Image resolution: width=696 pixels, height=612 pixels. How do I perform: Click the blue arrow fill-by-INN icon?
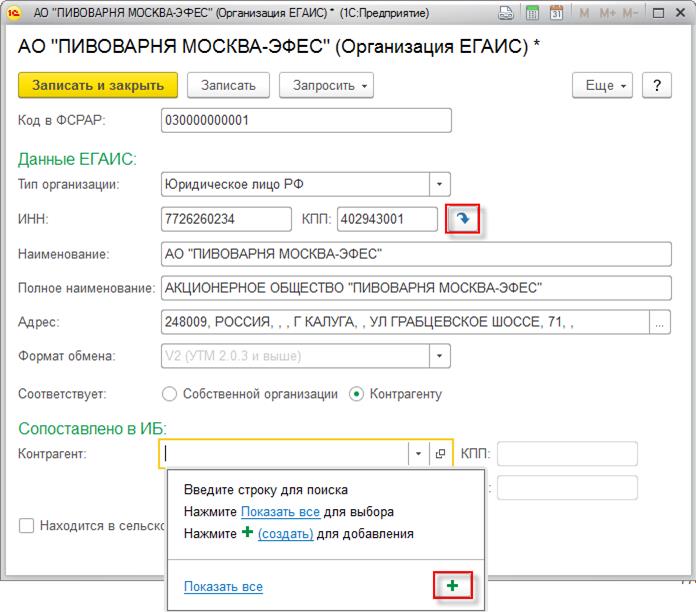tap(463, 218)
